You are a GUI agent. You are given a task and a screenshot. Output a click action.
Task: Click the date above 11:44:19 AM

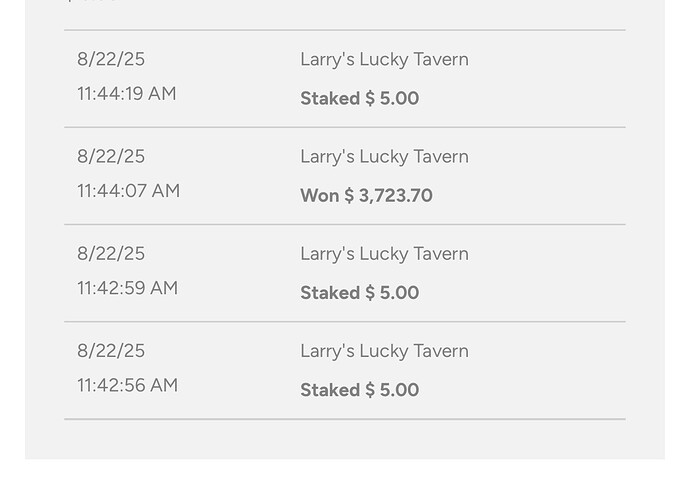point(111,59)
